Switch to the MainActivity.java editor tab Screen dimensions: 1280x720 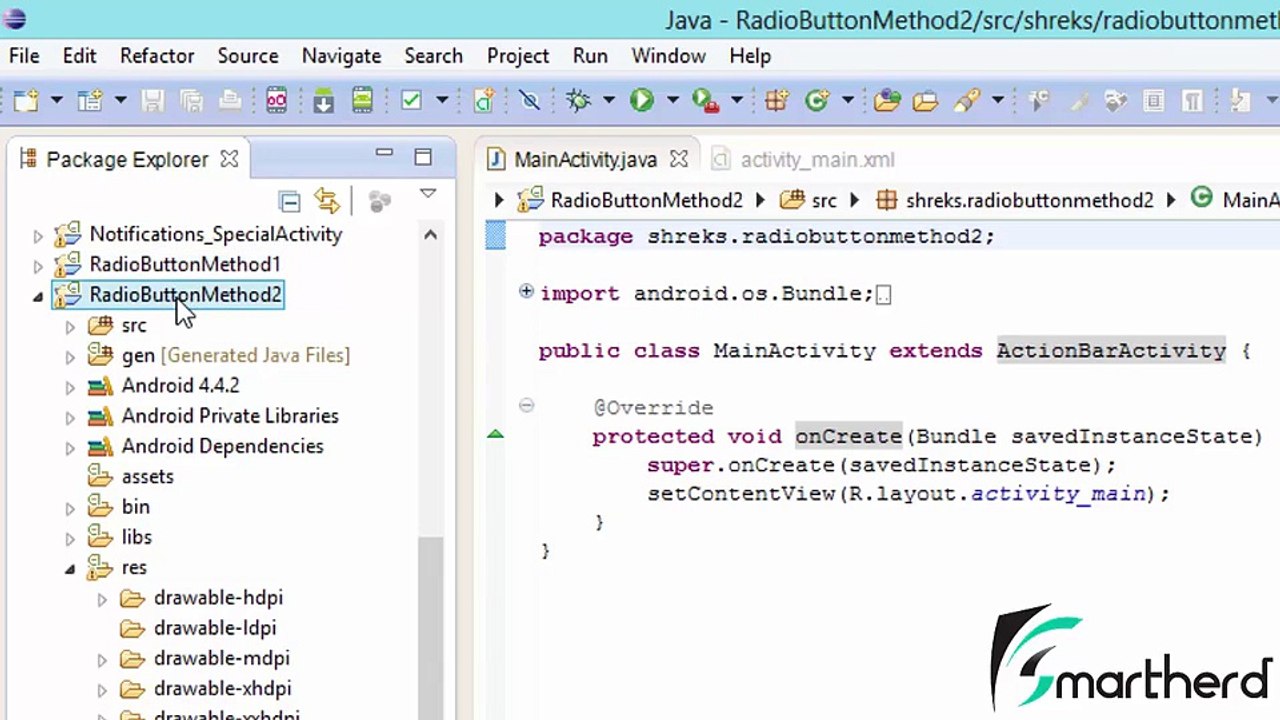585,160
